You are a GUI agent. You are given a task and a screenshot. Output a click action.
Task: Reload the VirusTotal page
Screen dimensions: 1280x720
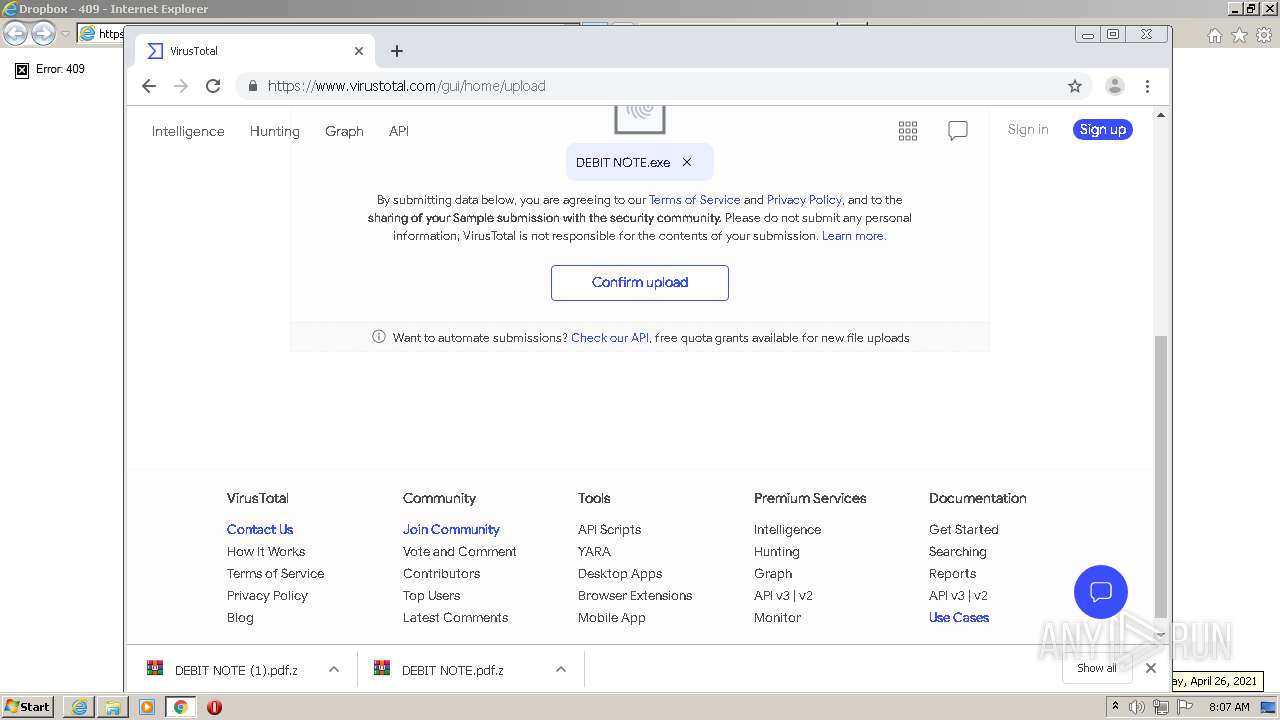click(x=213, y=86)
